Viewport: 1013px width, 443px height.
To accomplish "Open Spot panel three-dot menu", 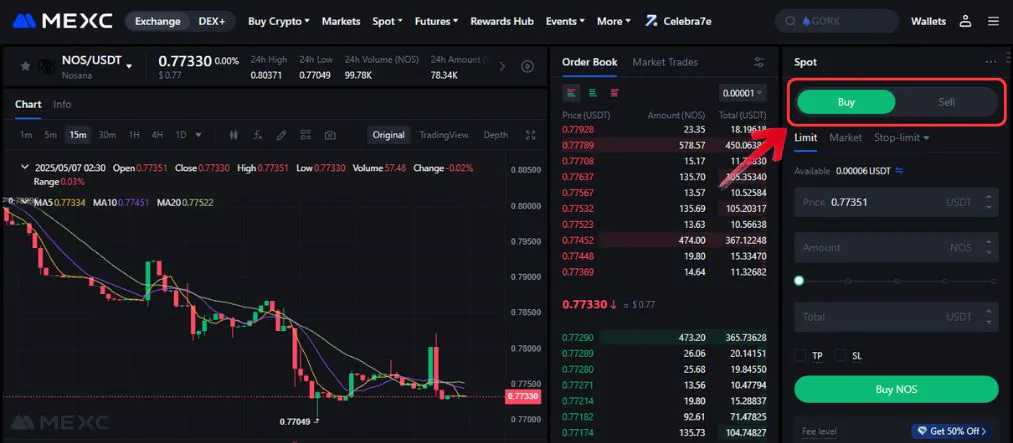I will pyautogui.click(x=991, y=62).
